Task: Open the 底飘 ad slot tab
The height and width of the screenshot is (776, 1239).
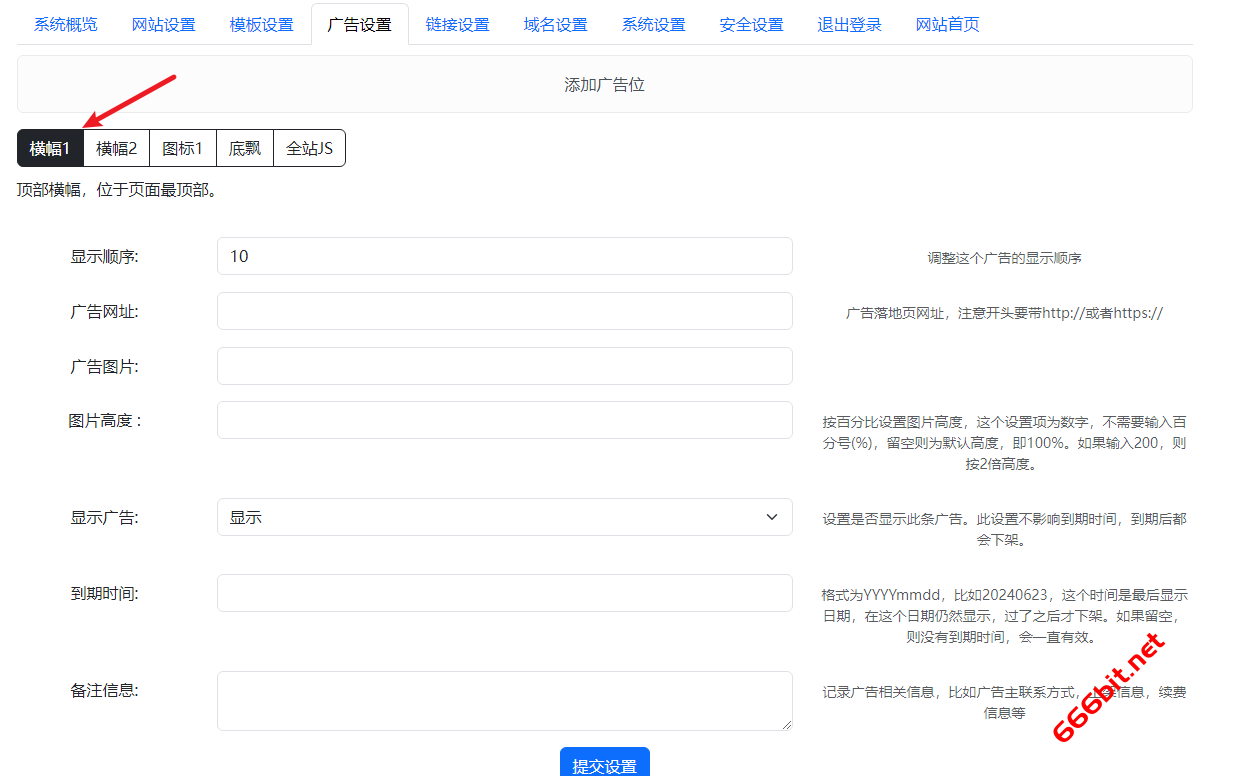Action: tap(244, 147)
